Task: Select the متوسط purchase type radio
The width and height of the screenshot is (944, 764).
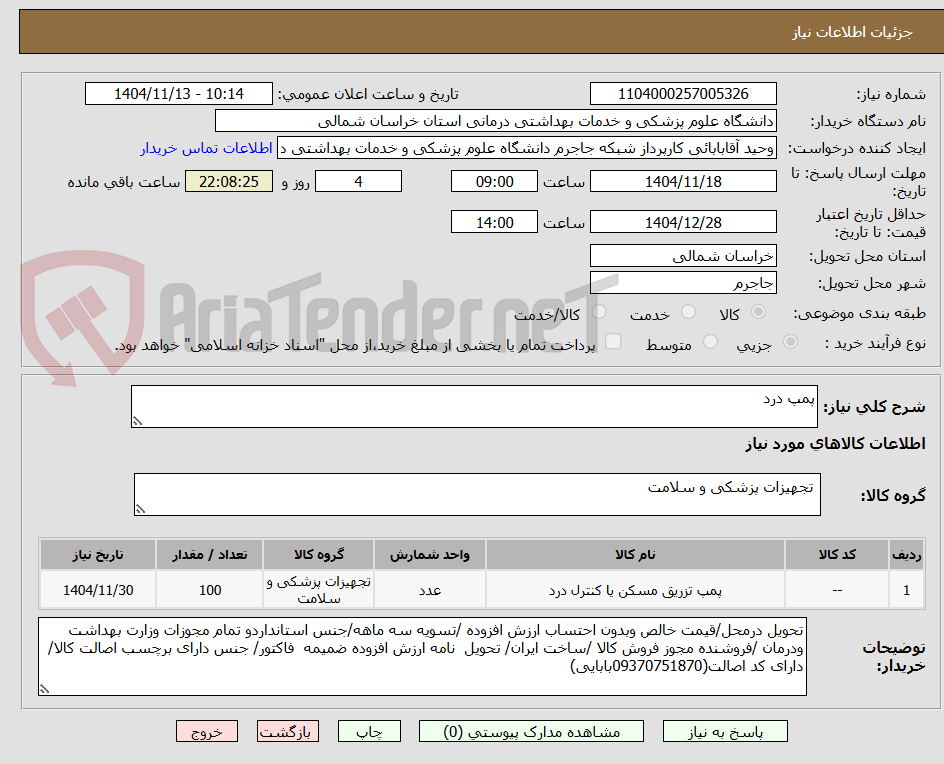Action: [x=710, y=342]
